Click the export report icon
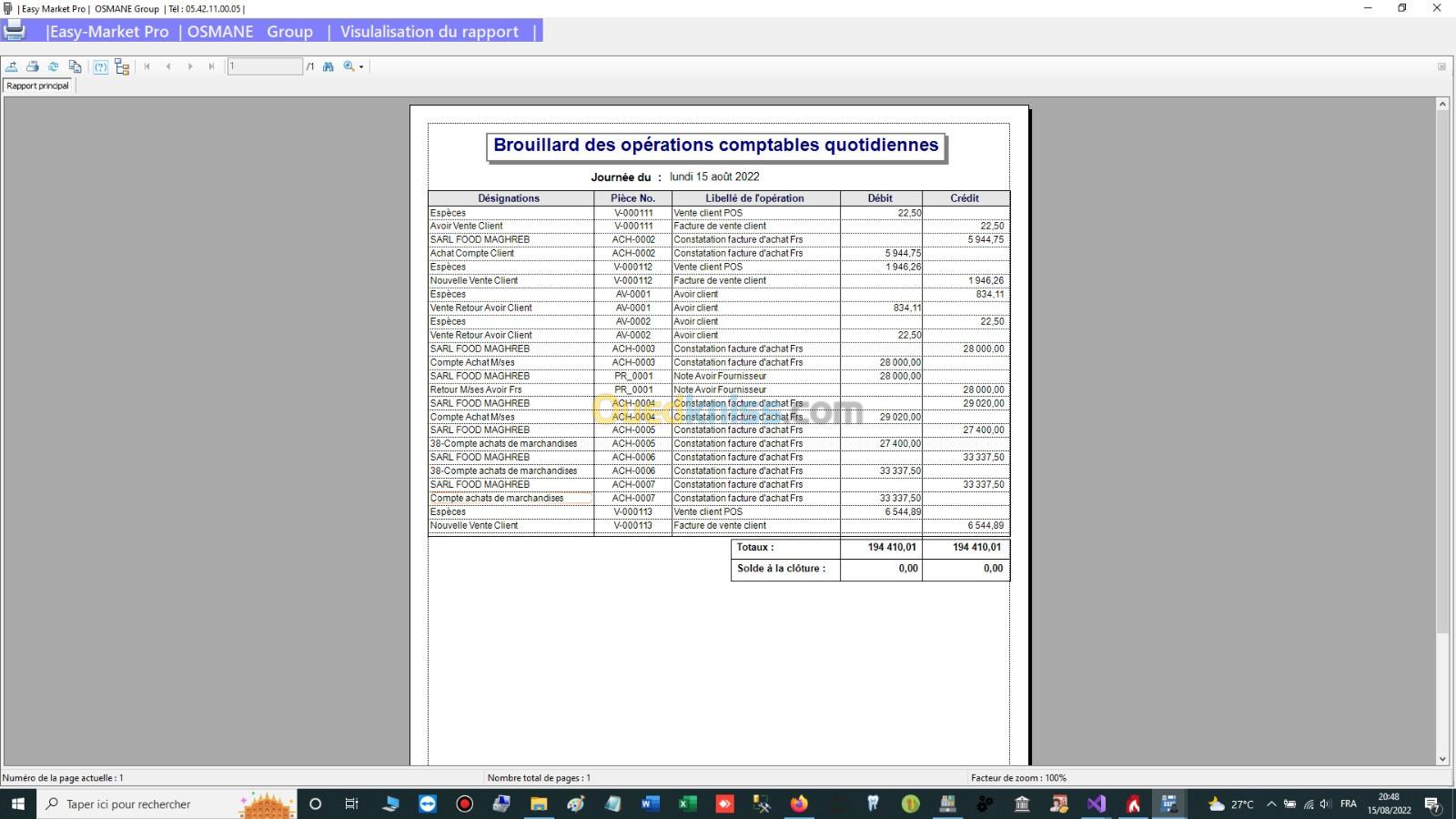This screenshot has width=1456, height=819. coord(12,66)
